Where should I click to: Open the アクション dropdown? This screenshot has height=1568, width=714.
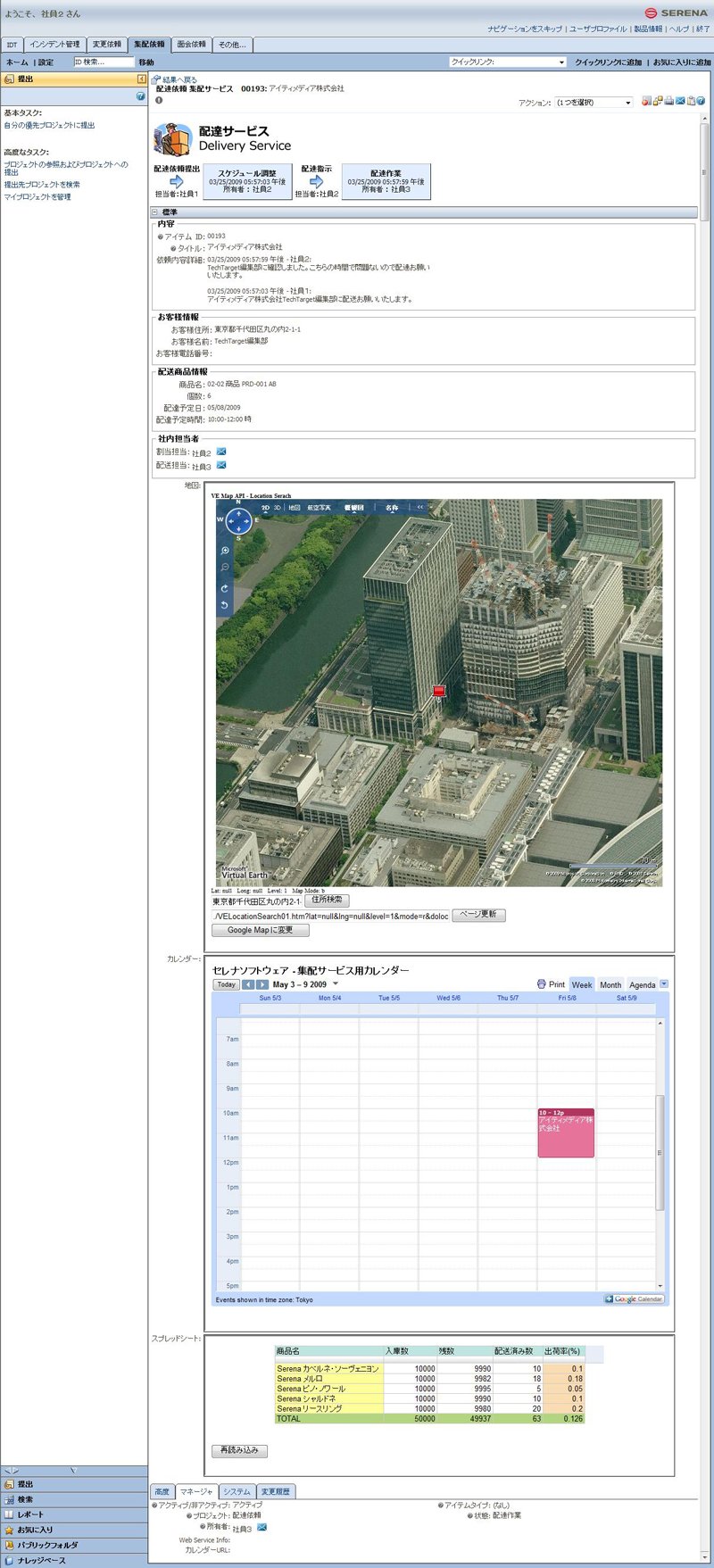tap(594, 103)
